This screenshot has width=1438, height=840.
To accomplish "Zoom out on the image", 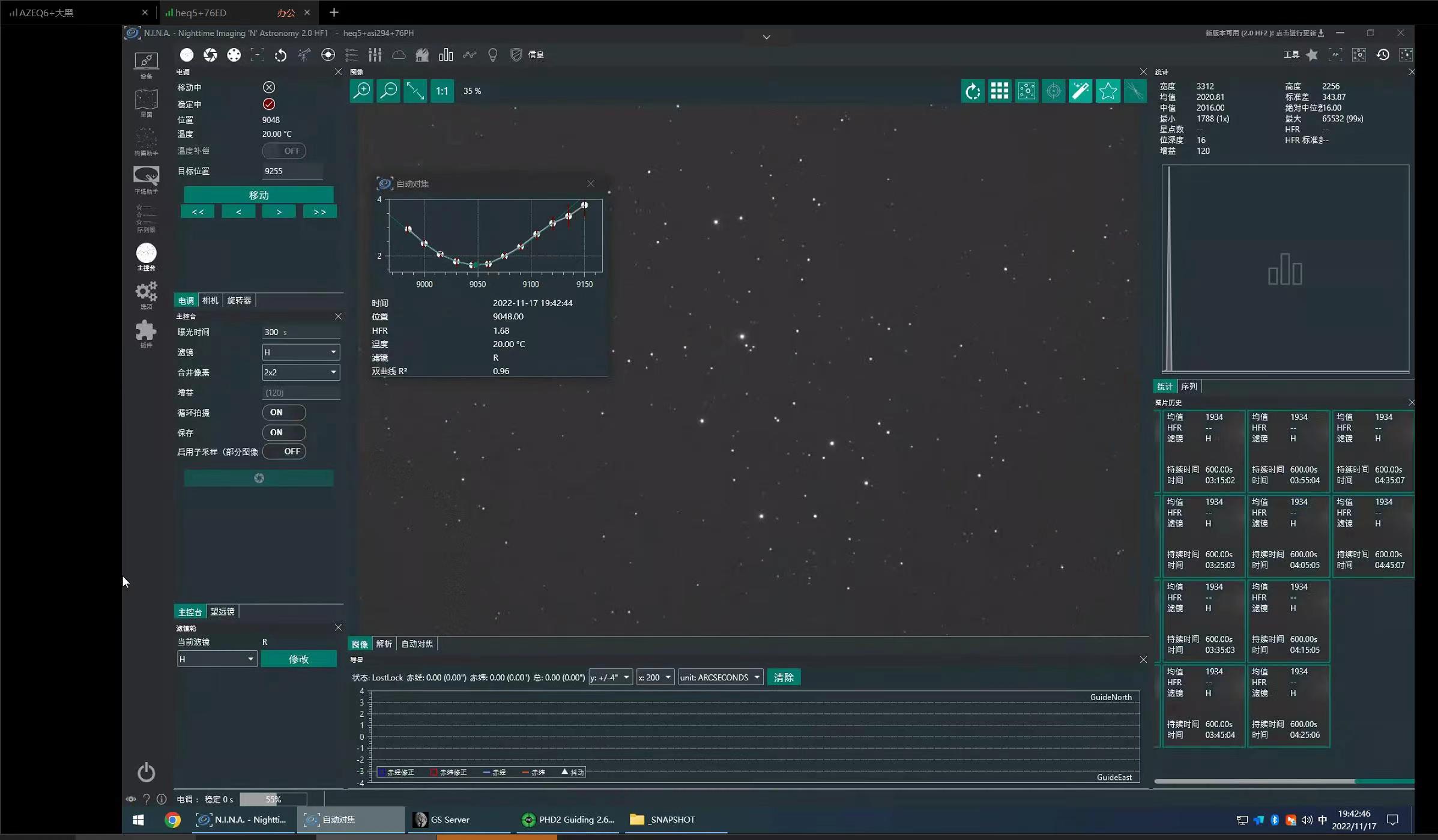I will 388,91.
